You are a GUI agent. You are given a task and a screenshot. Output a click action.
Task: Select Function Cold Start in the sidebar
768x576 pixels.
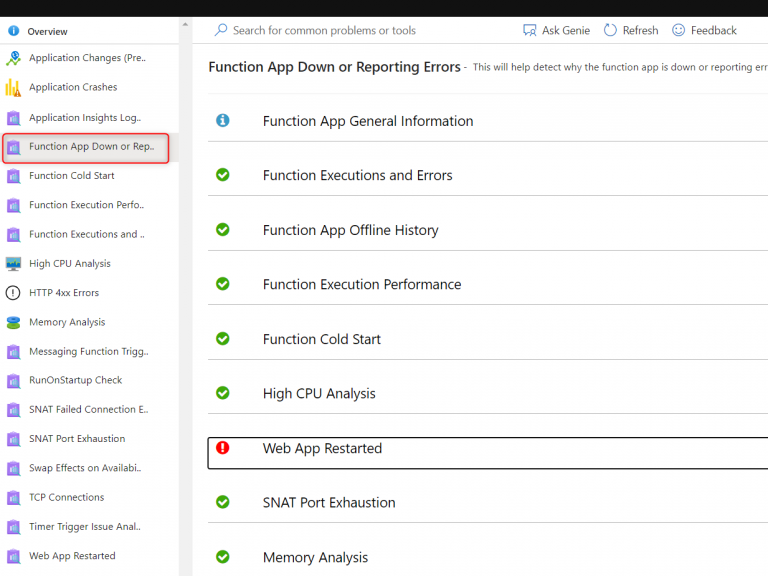[x=71, y=176]
